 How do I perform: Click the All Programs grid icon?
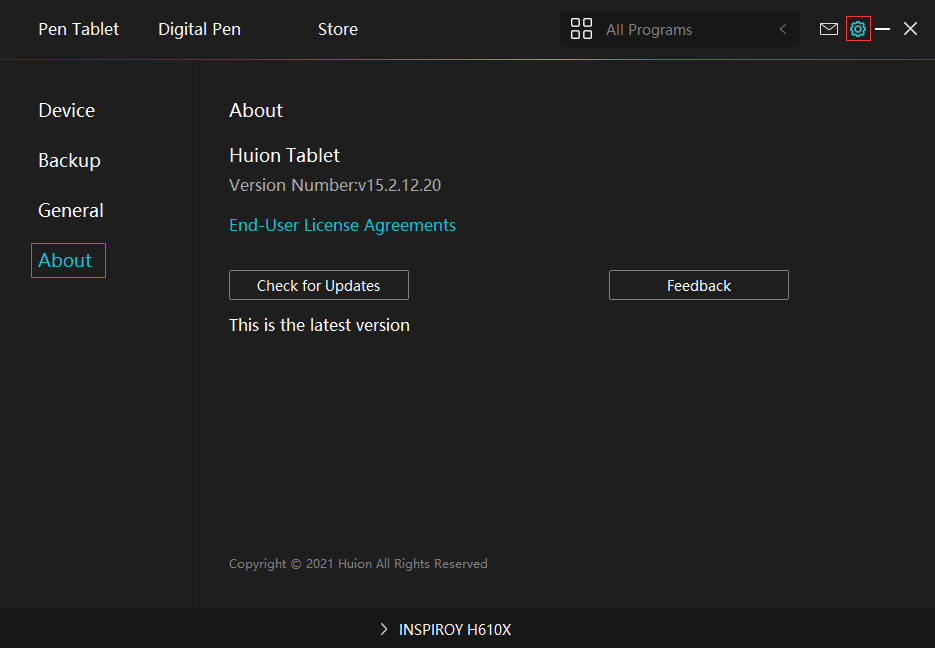click(581, 30)
